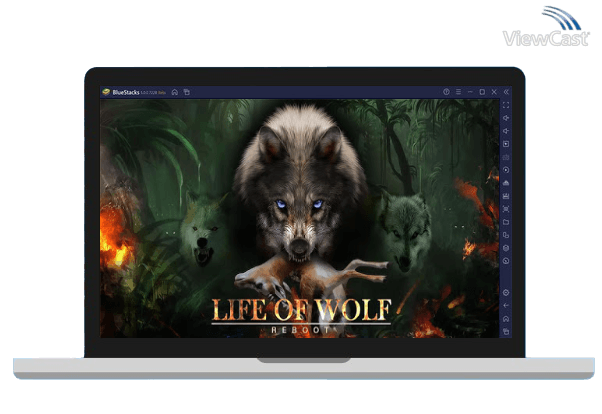Click the circular sync icon in sidebar
Image resolution: width=602 pixels, height=414 pixels.
pos(506,170)
